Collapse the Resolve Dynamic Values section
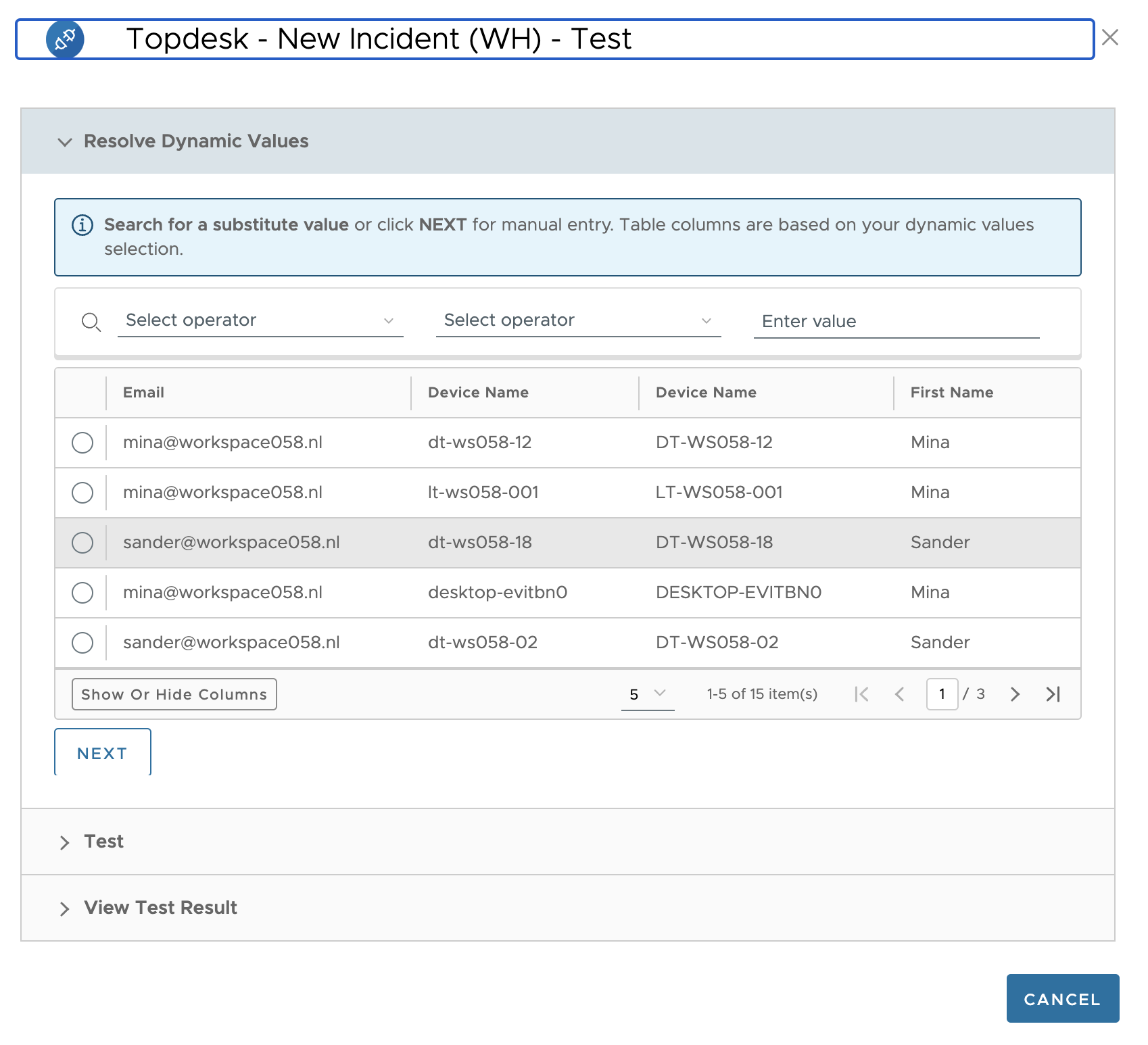The width and height of the screenshot is (1148, 1045). pyautogui.click(x=65, y=142)
